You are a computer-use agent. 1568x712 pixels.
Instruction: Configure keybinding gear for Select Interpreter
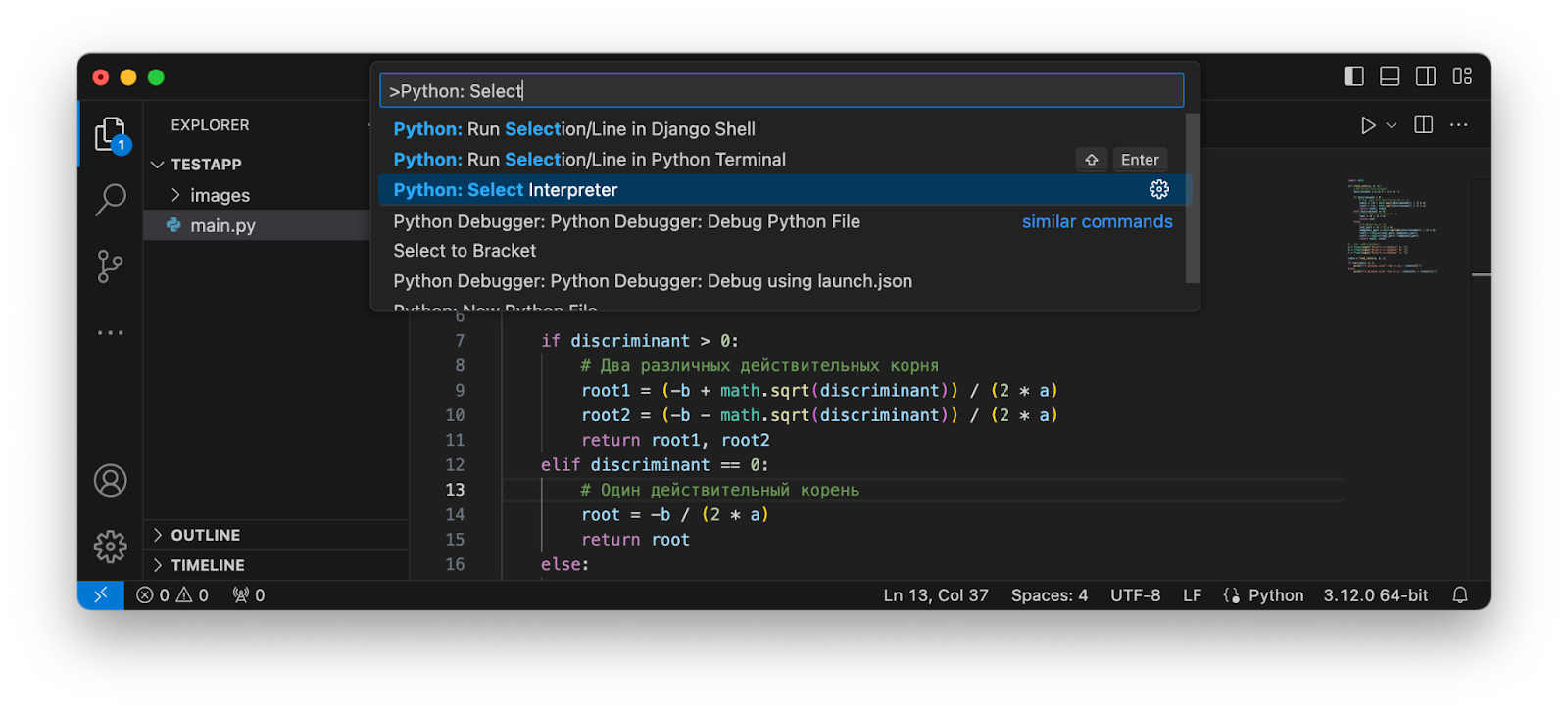coord(1159,189)
